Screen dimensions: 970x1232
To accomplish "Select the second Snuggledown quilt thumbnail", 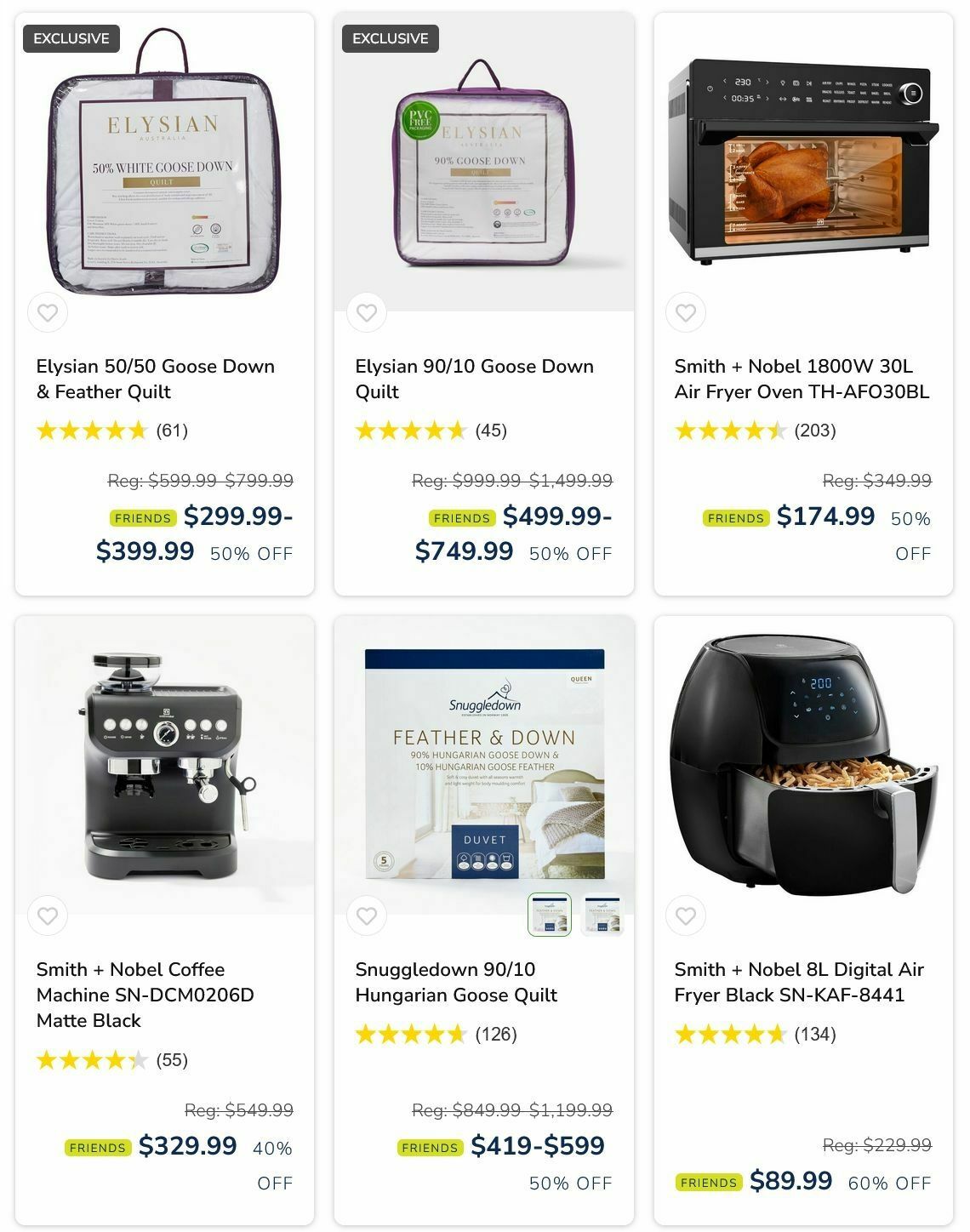I will click(602, 915).
